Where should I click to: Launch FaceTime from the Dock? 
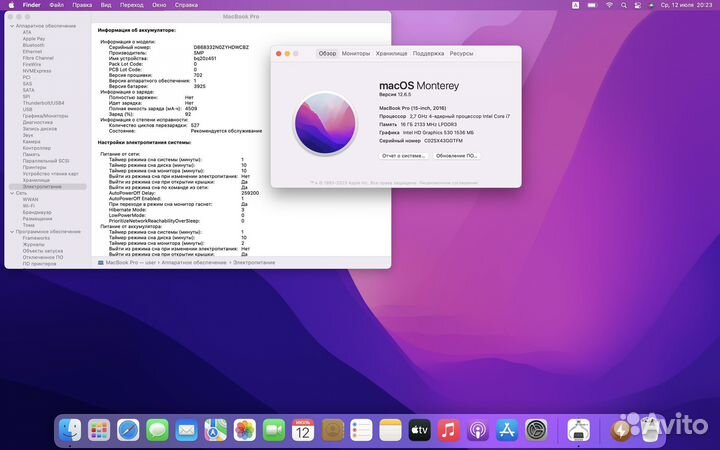[x=274, y=430]
